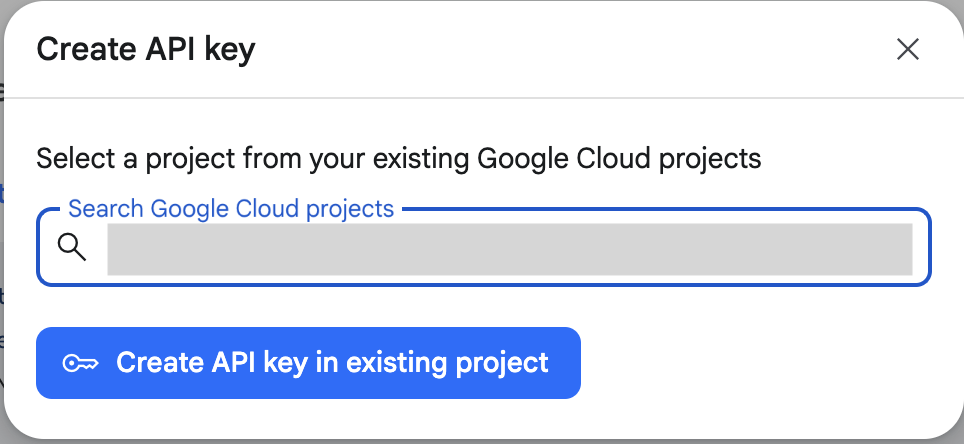Click the magnifying glass search icon
Viewport: 964px width, 444px height.
click(x=72, y=247)
